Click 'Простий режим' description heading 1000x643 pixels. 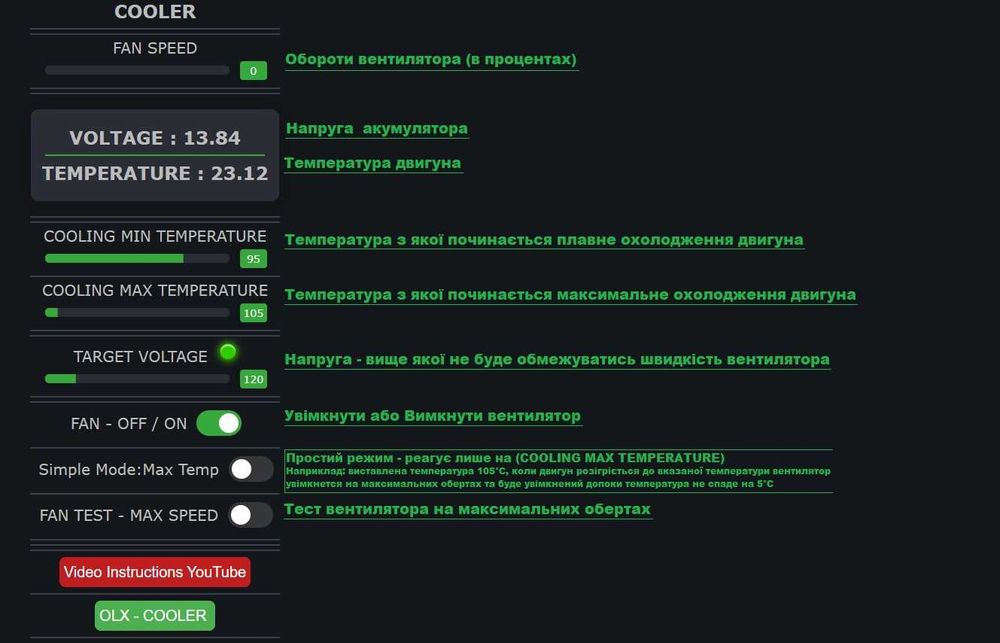[x=504, y=457]
